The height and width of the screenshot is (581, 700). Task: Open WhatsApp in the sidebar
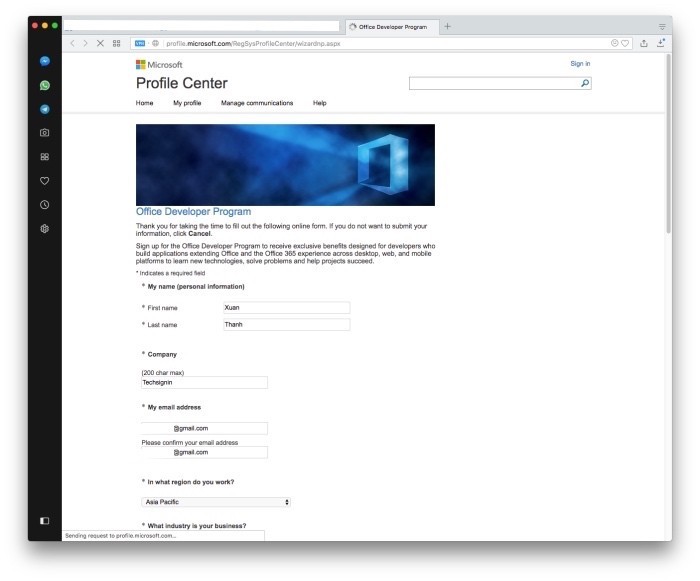click(x=45, y=85)
